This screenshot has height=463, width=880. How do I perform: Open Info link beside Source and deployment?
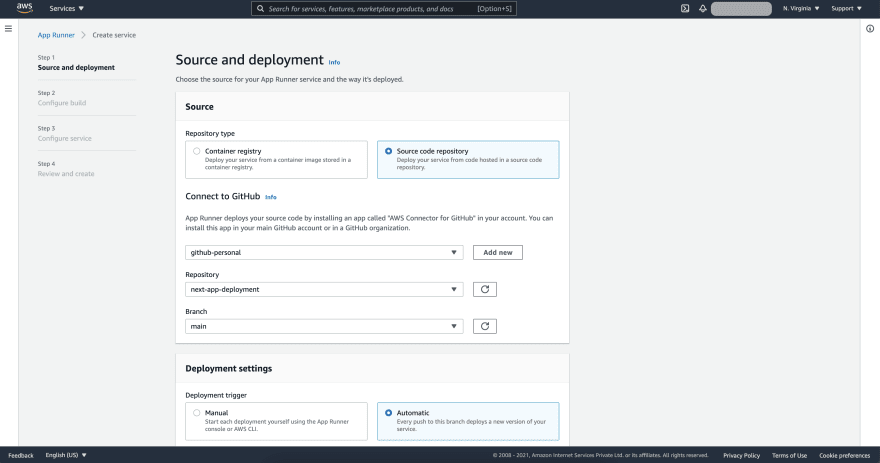click(x=334, y=62)
